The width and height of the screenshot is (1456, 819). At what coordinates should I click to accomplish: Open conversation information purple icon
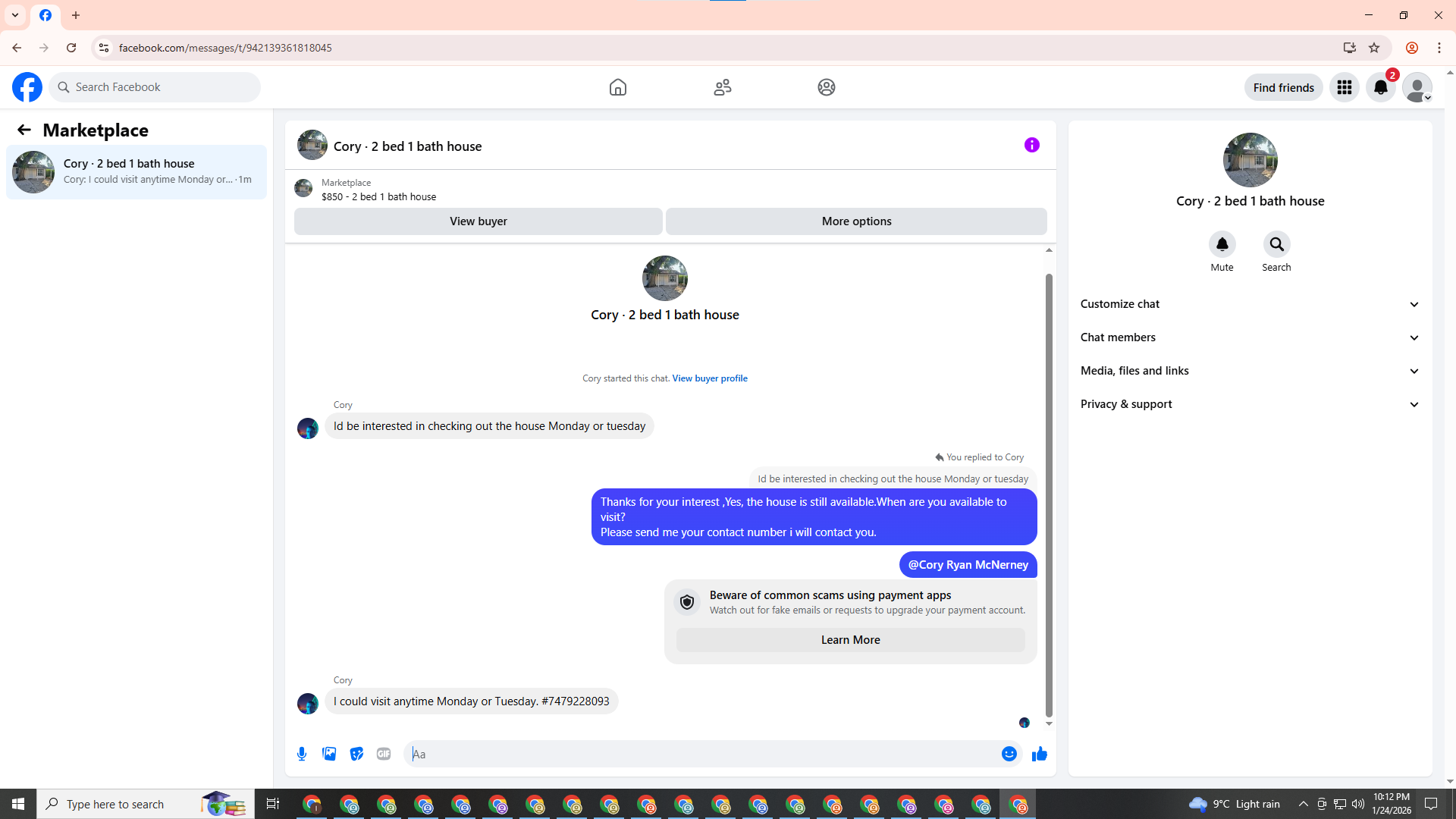click(1031, 145)
